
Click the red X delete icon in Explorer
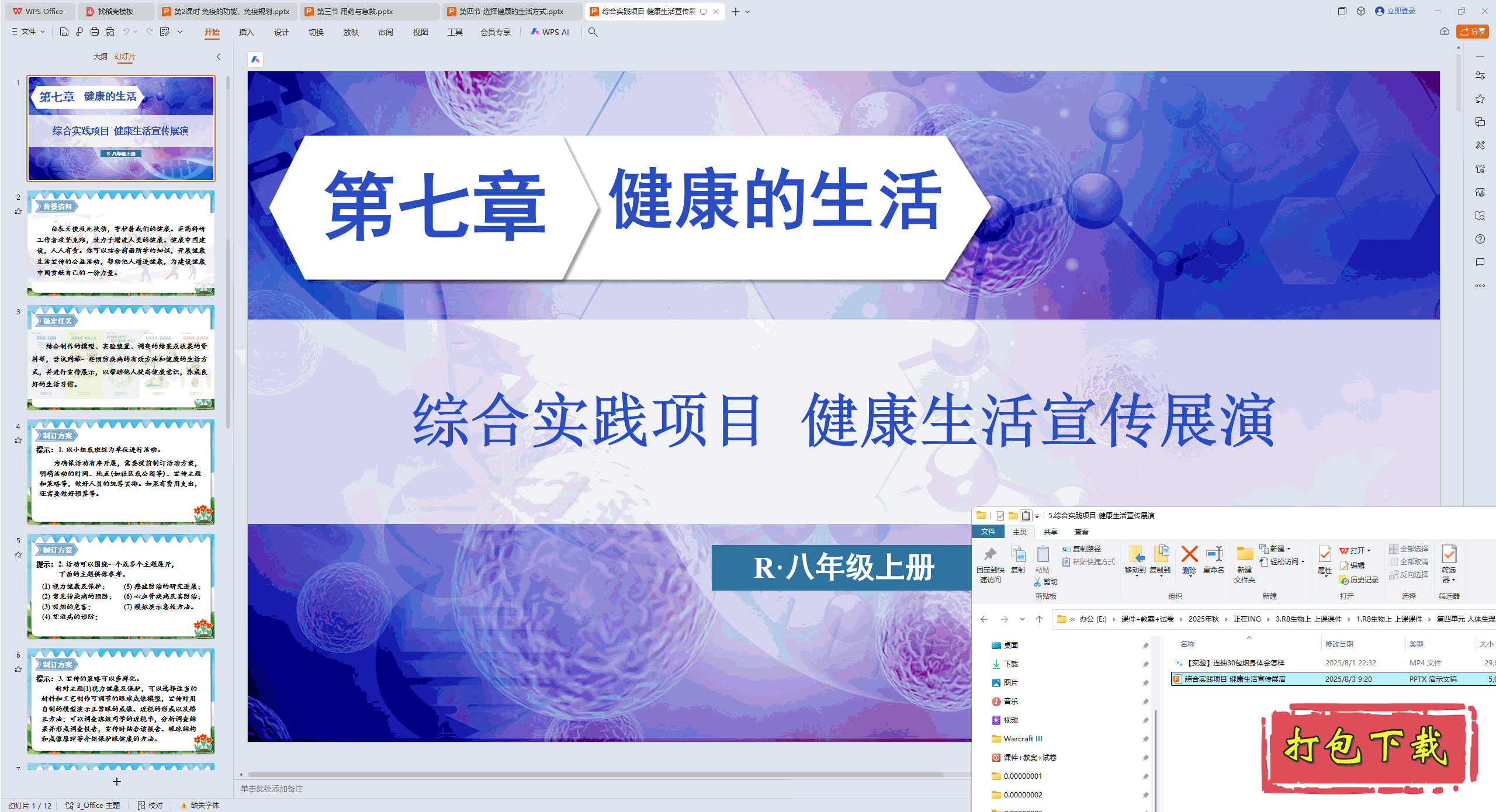(1189, 555)
